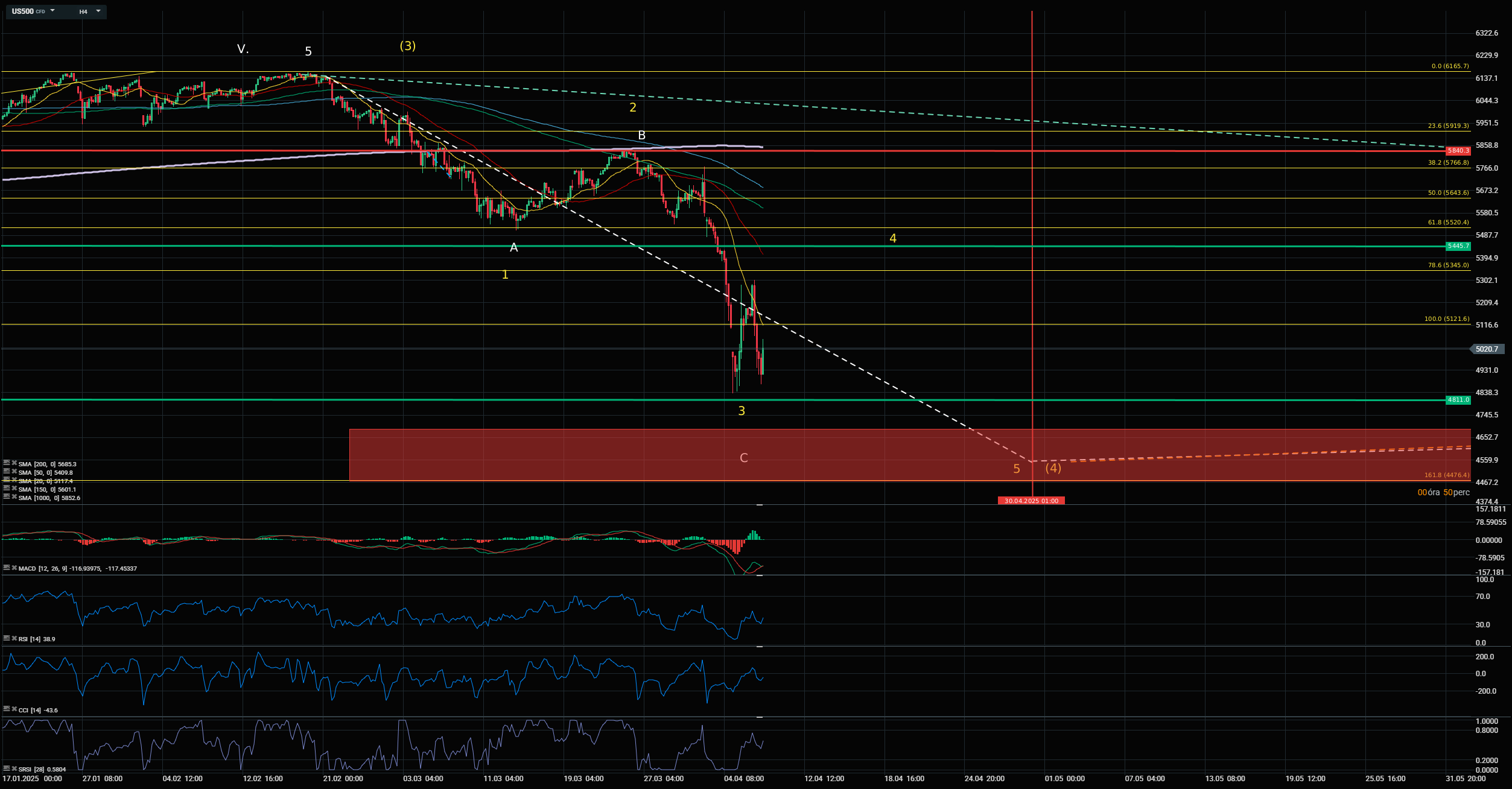
Task: Open the US500 CFD symbol dropdown
Action: click(x=52, y=11)
